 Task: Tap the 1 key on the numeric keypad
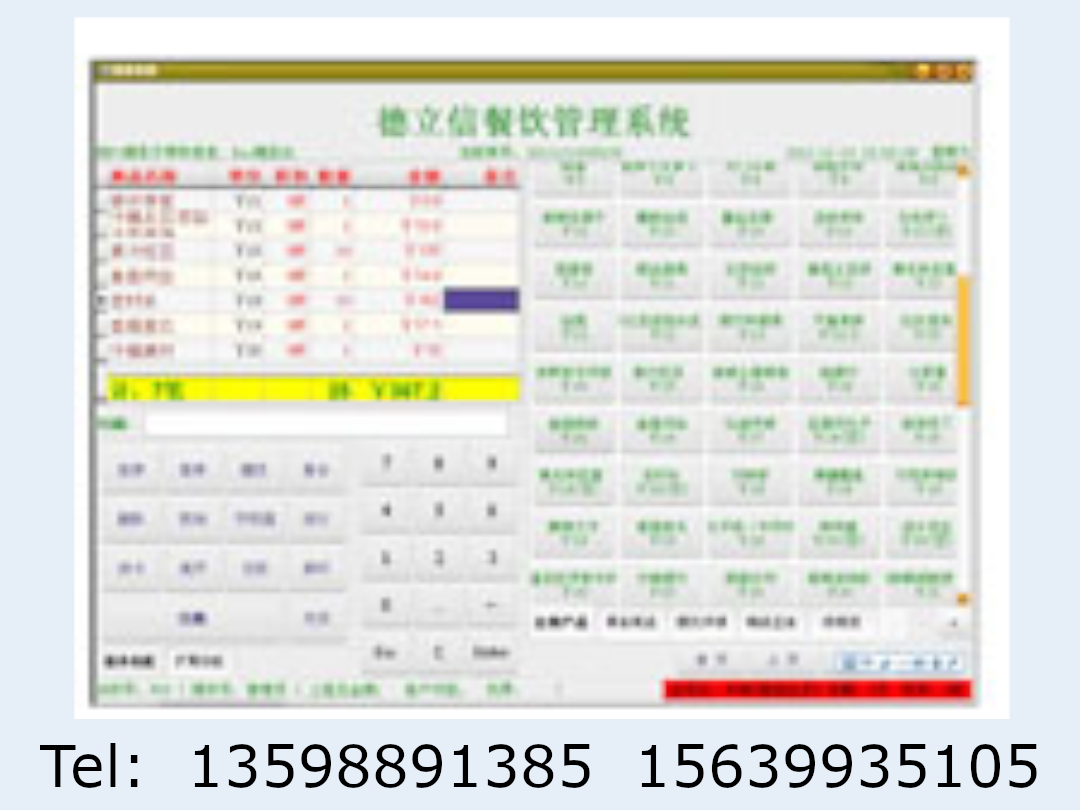(x=387, y=559)
